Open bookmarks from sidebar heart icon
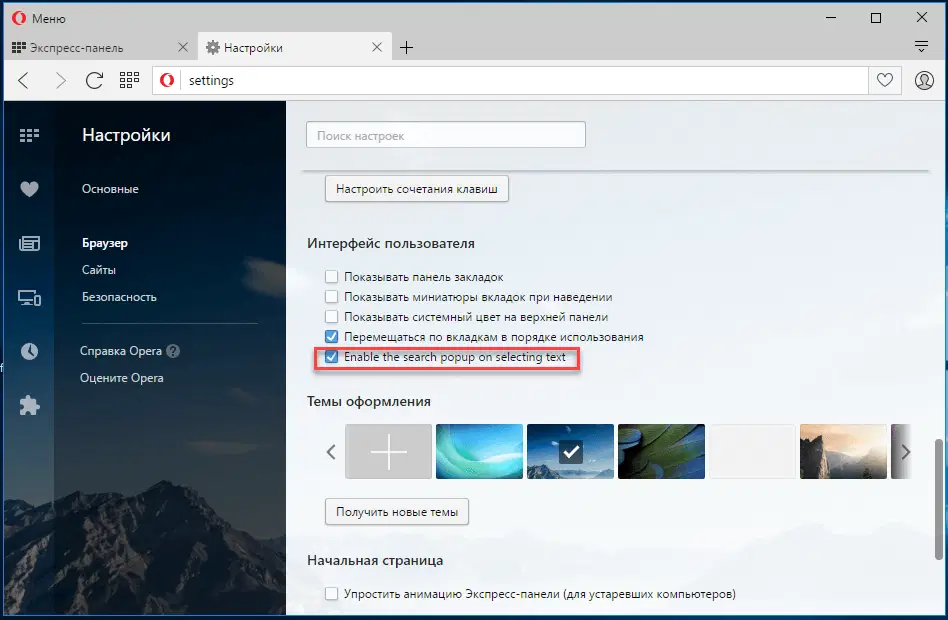The height and width of the screenshot is (620, 948). (29, 189)
